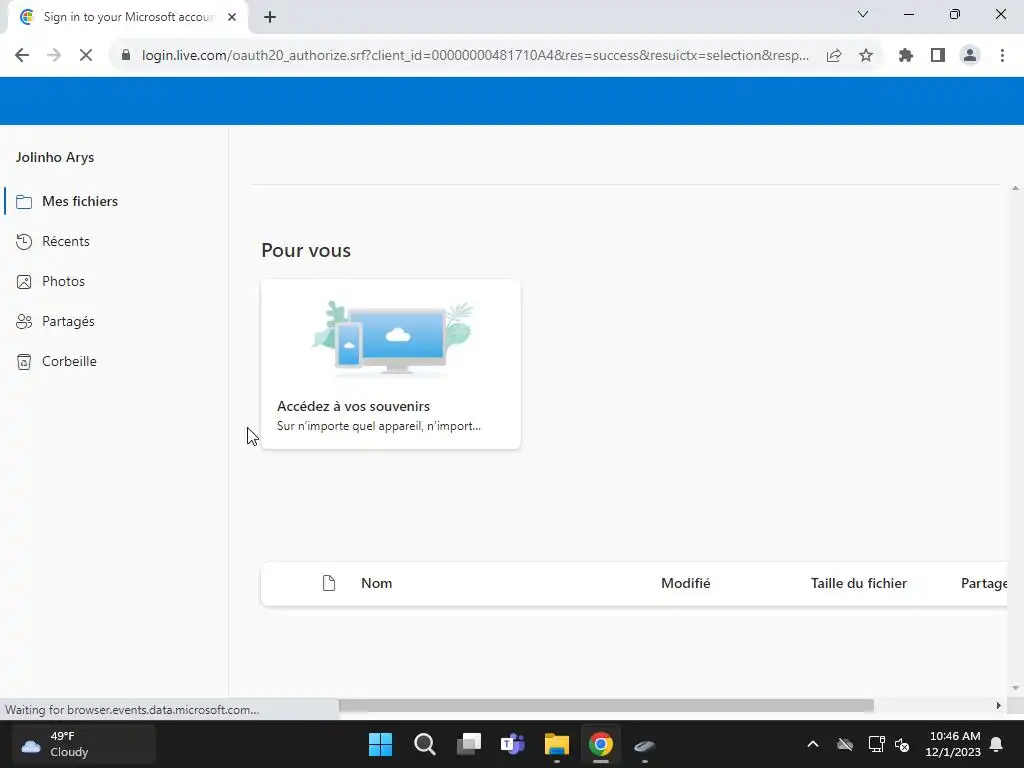Stop loading the page
Image resolution: width=1024 pixels, height=768 pixels.
pyautogui.click(x=86, y=56)
